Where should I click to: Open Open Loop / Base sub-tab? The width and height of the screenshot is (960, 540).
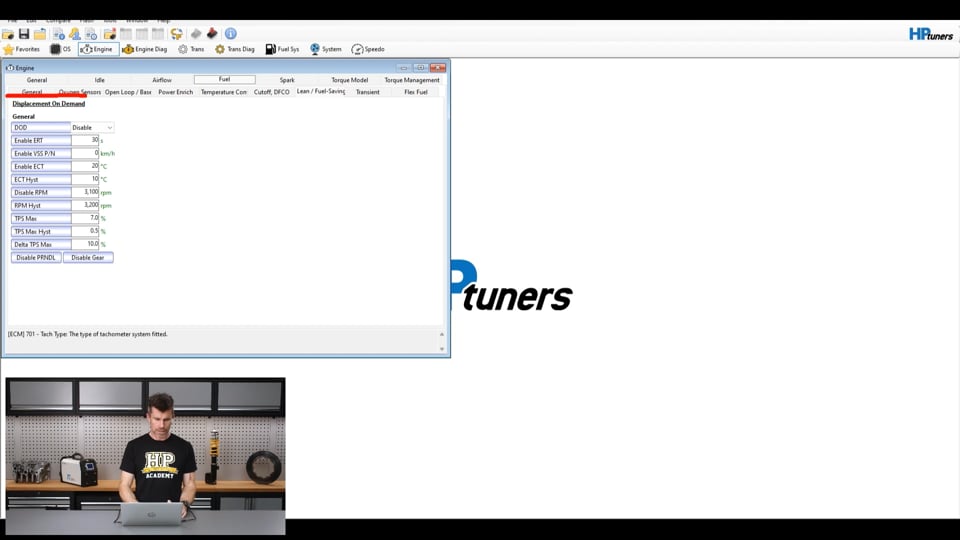(x=128, y=92)
